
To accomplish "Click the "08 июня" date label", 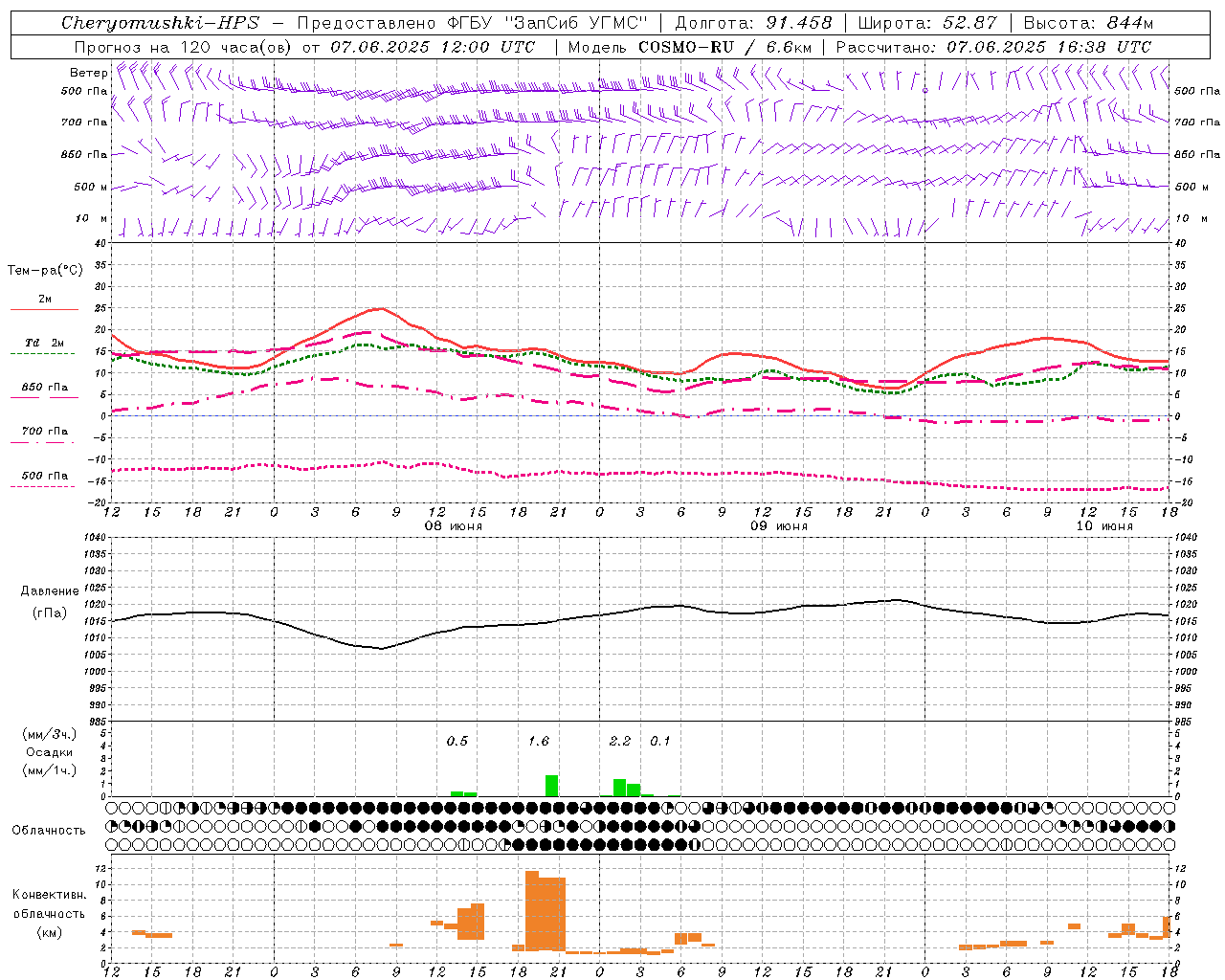I will pos(454,526).
